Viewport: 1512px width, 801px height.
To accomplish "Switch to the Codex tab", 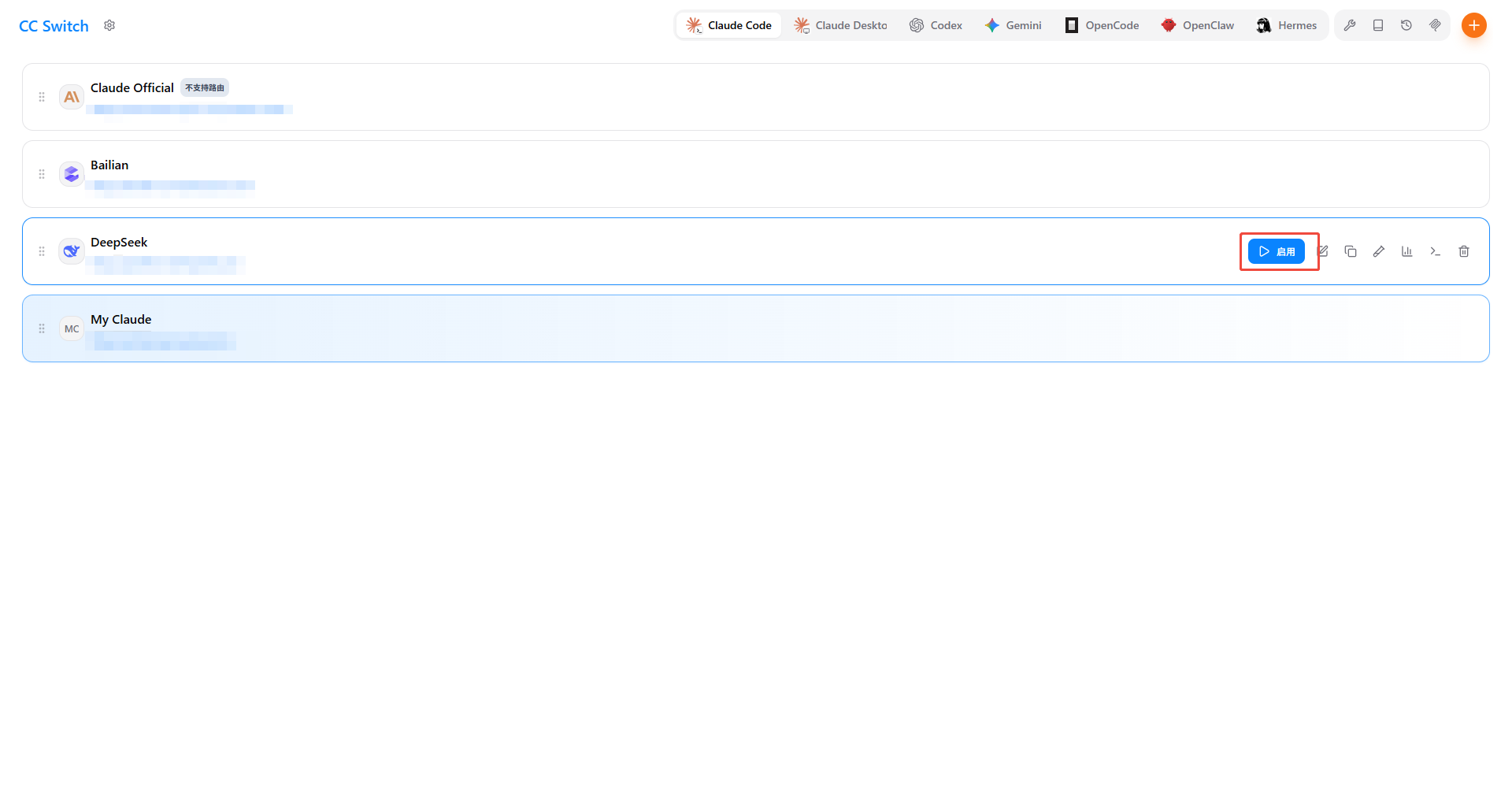I will pos(936,25).
